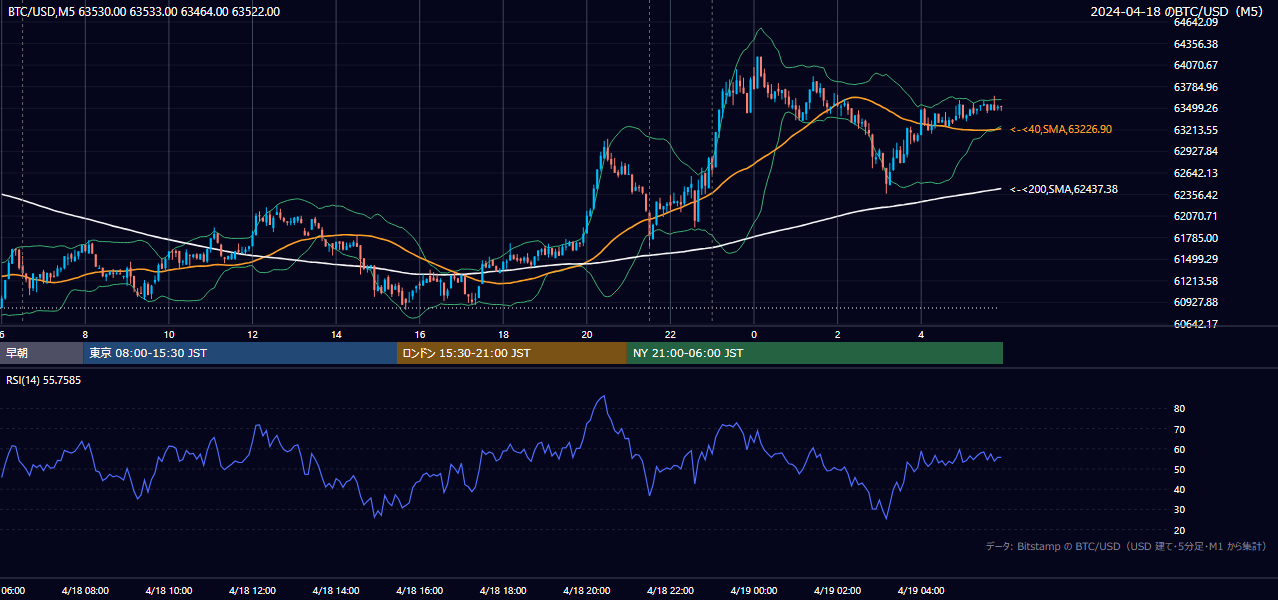
Task: Click price axis value 64642.09
Action: 1195,22
